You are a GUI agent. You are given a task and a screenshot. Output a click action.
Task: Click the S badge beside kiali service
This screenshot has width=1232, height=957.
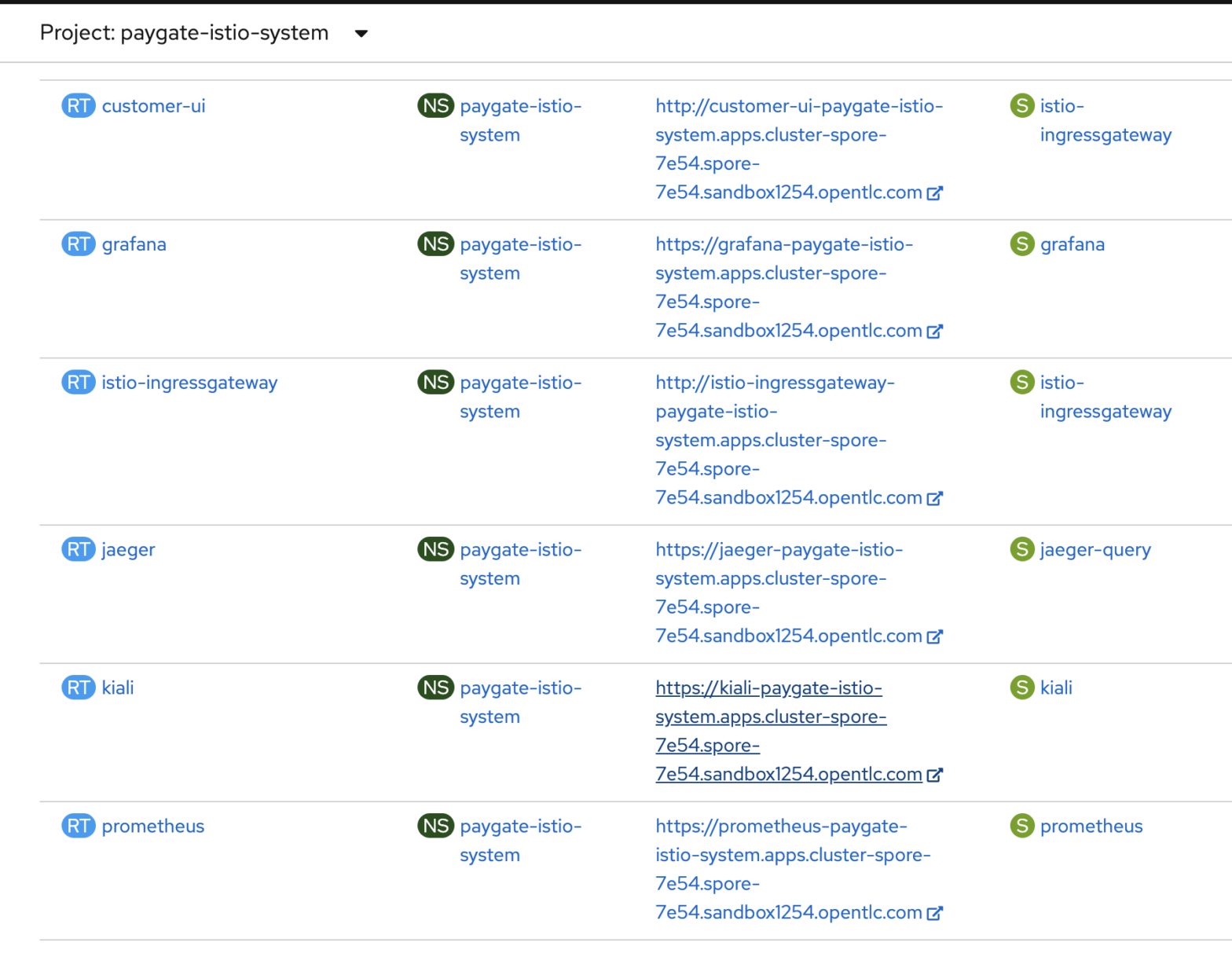click(x=1021, y=687)
